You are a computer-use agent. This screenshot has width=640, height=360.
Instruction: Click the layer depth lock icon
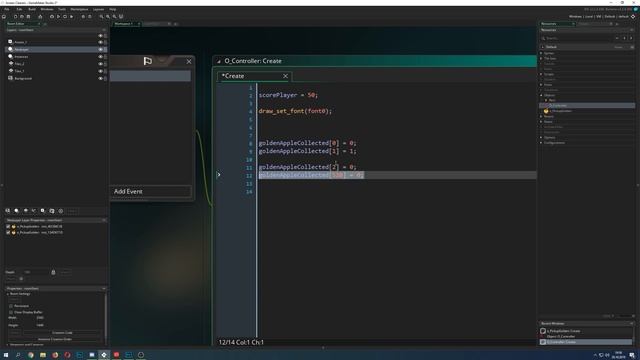click(x=53, y=272)
